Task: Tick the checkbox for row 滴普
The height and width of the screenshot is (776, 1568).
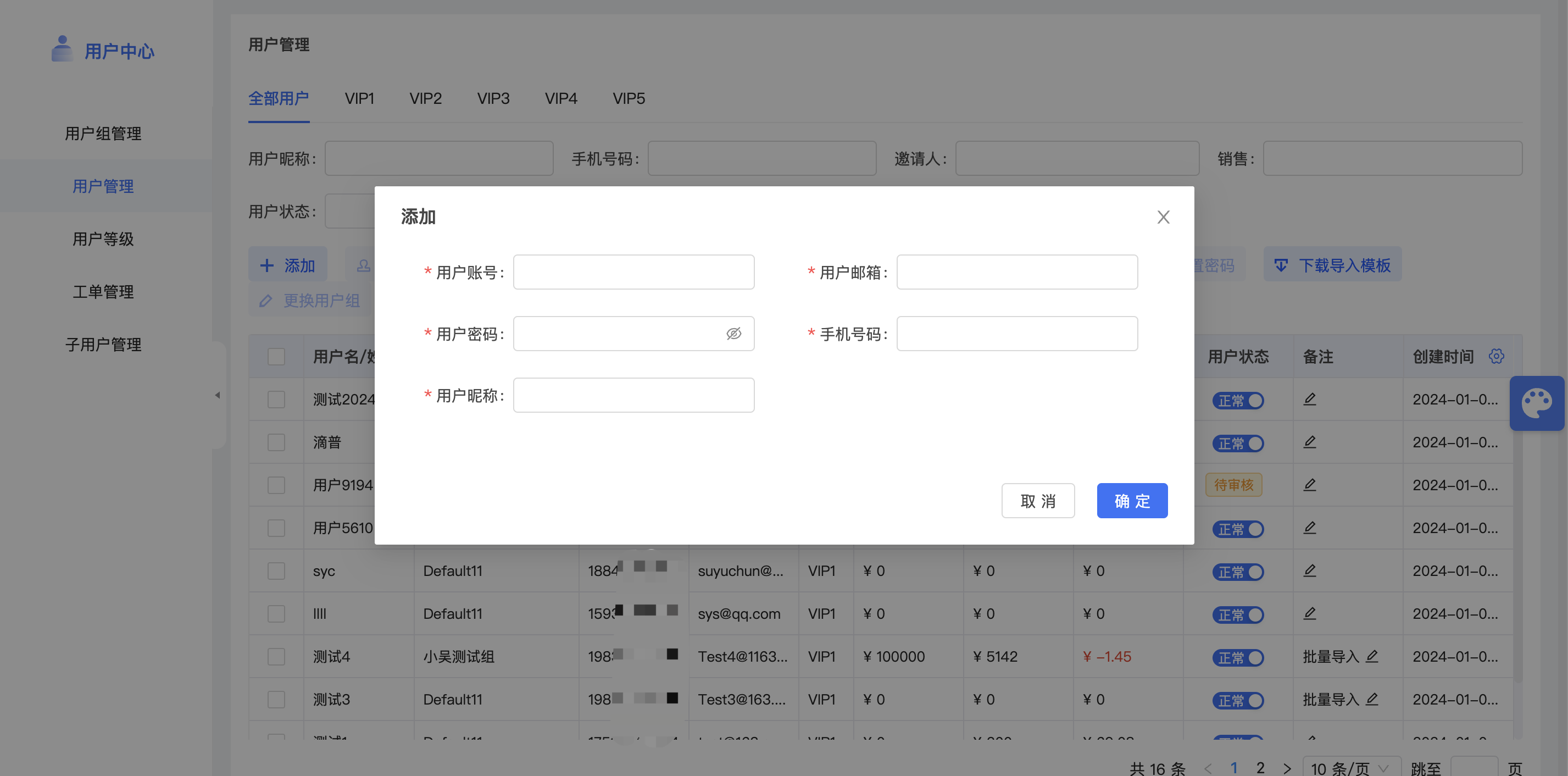Action: pos(276,442)
